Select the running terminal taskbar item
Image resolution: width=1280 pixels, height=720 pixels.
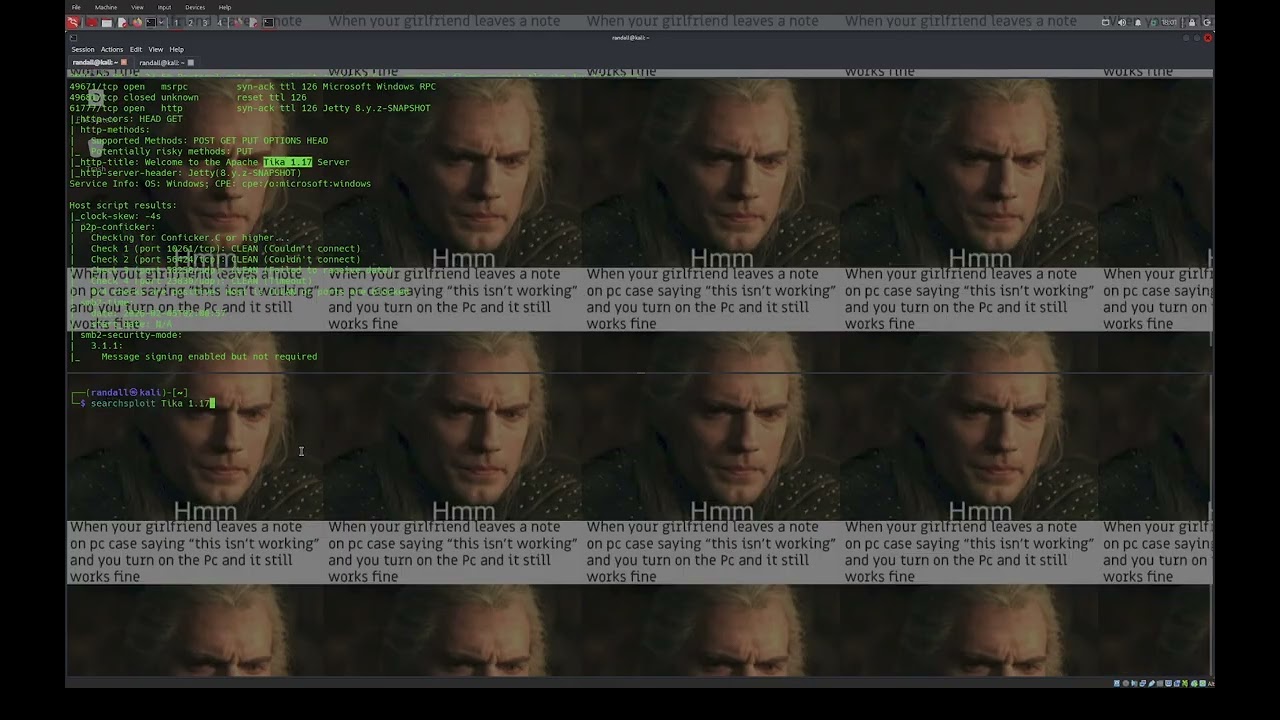(268, 22)
